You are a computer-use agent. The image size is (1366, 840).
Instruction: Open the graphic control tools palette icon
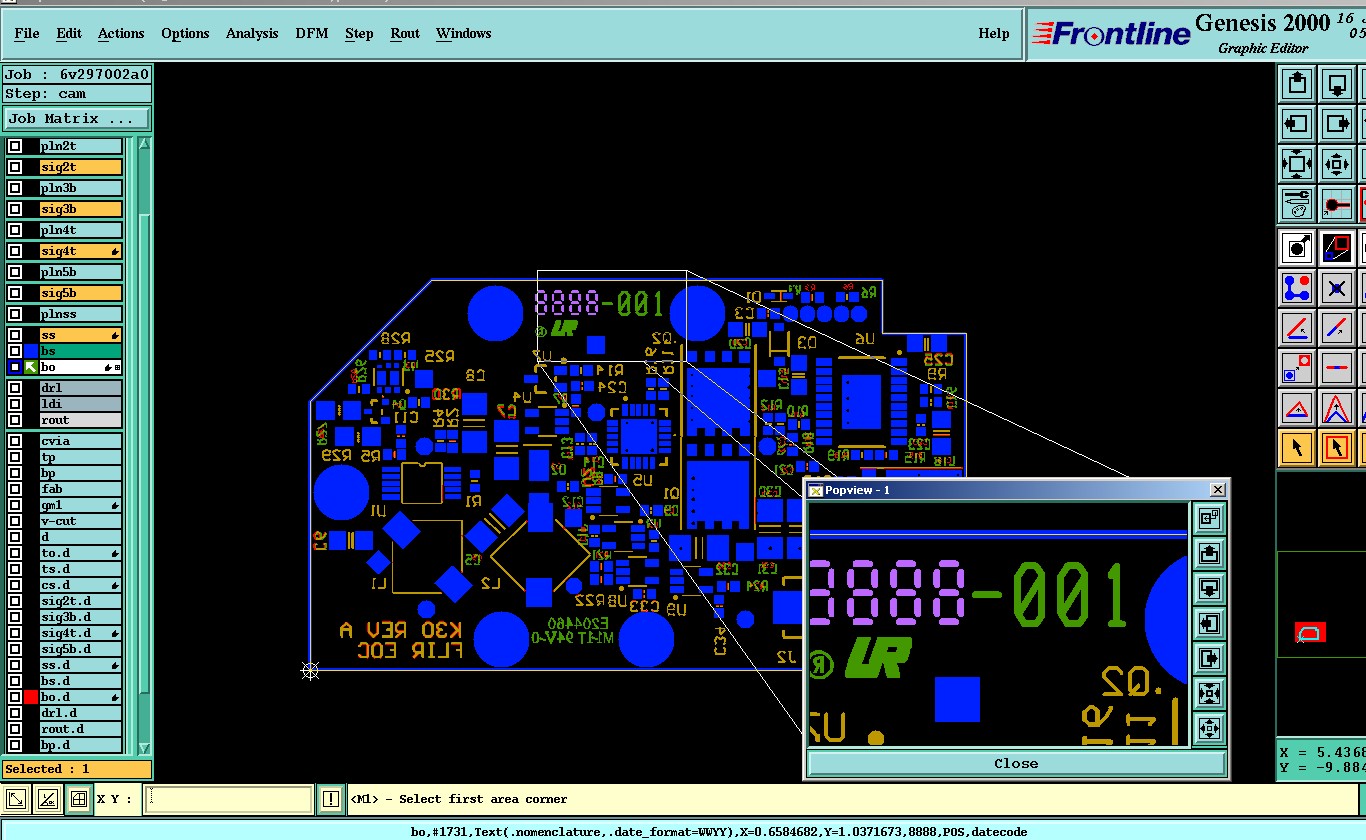click(1298, 204)
